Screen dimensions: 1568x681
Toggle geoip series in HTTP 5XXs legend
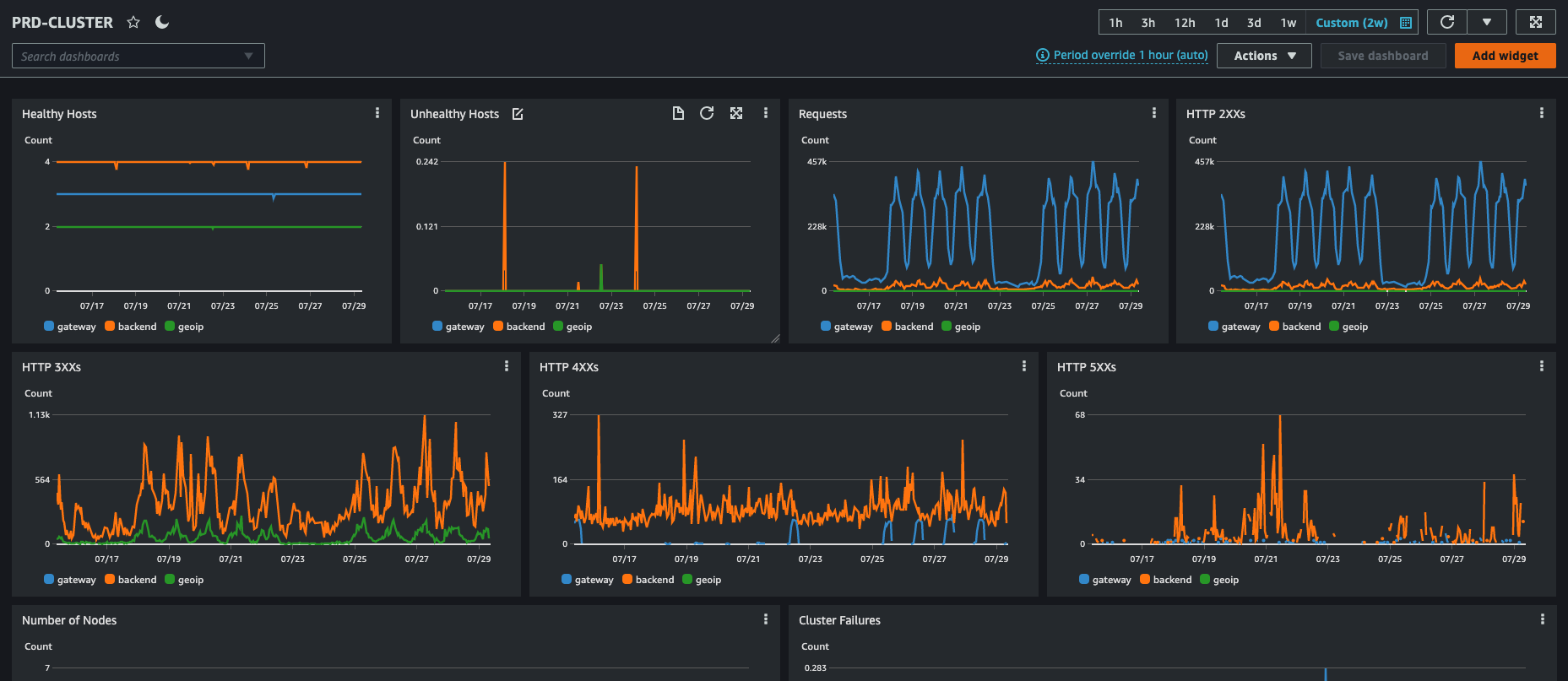tap(1219, 580)
